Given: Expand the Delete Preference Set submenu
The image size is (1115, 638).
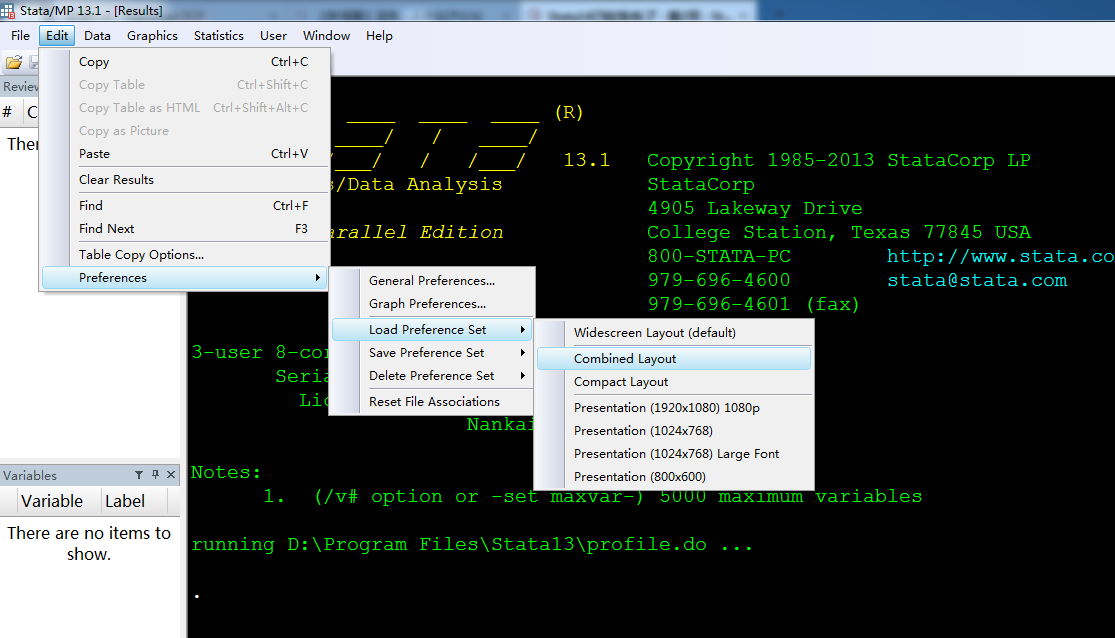Looking at the screenshot, I should (x=432, y=376).
